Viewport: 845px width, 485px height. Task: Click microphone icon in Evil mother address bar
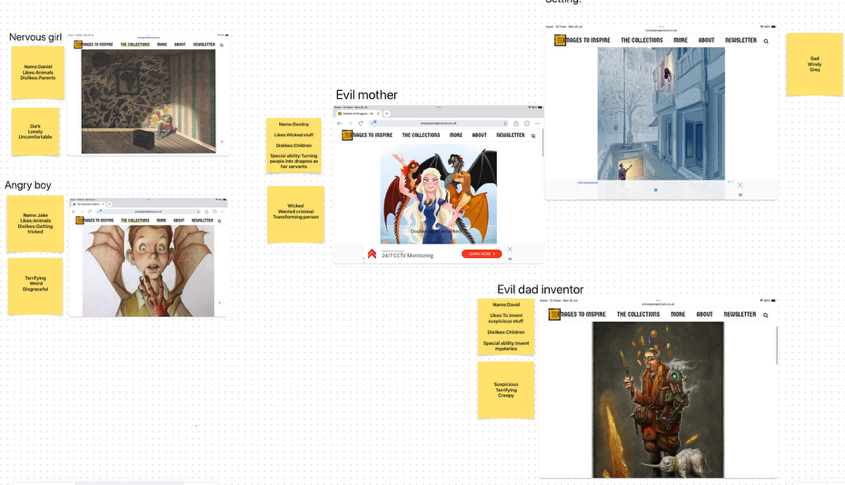pos(505,123)
